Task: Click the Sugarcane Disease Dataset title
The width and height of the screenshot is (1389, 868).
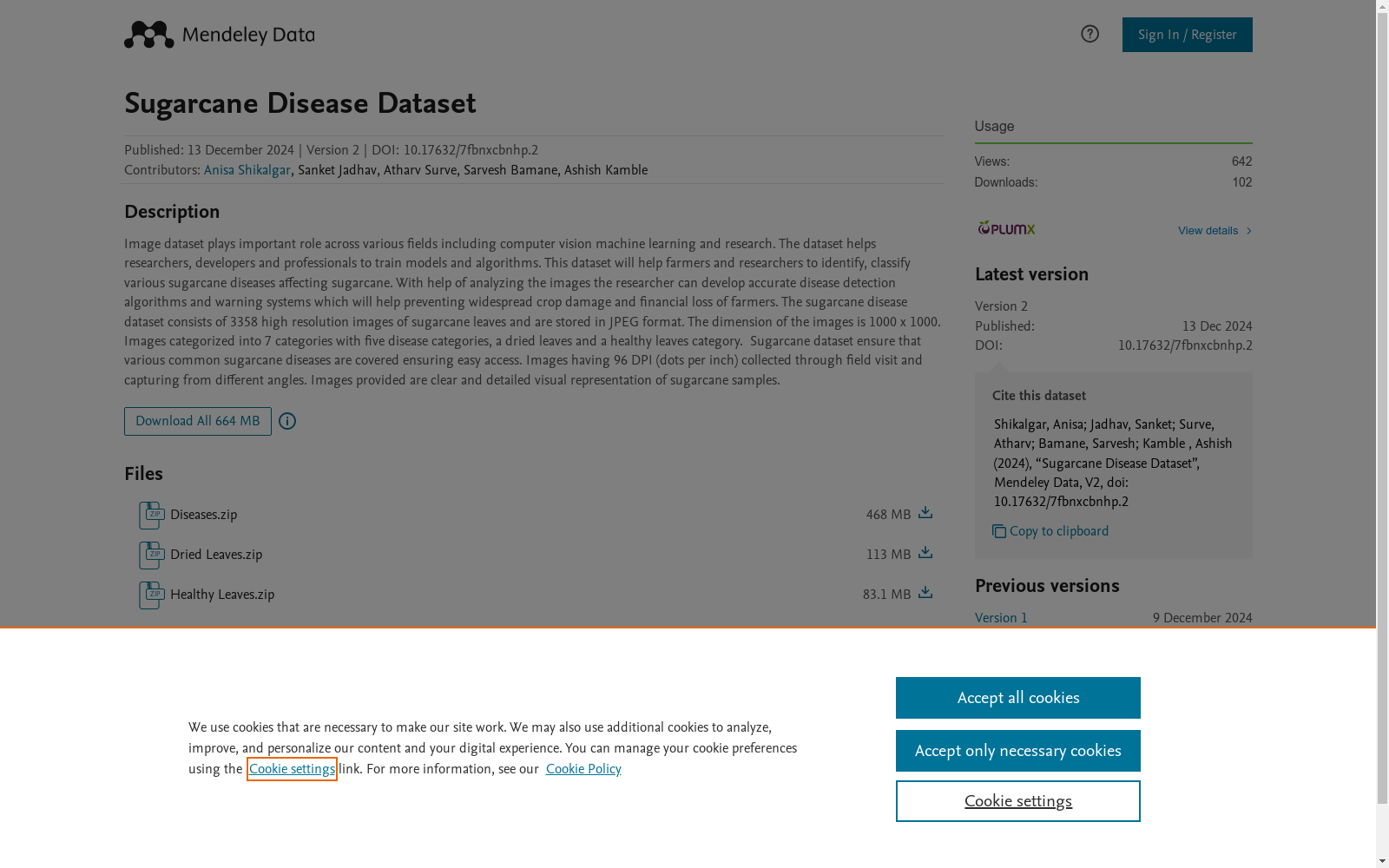Action: point(300,103)
